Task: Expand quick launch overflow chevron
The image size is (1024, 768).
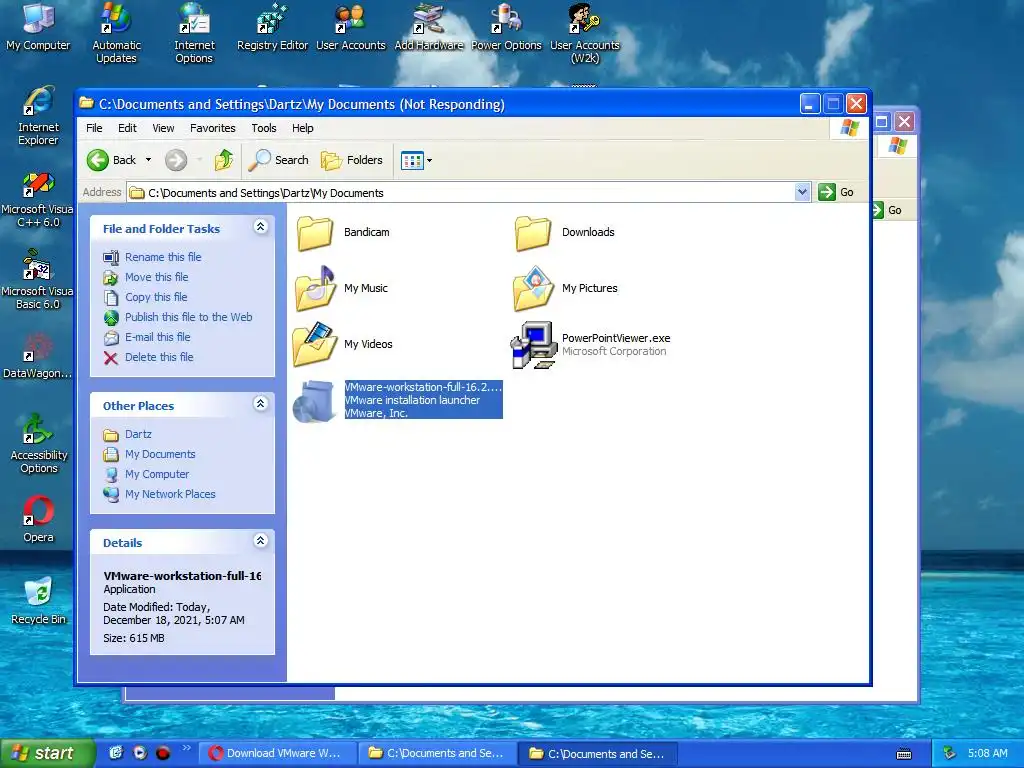Action: tap(187, 748)
